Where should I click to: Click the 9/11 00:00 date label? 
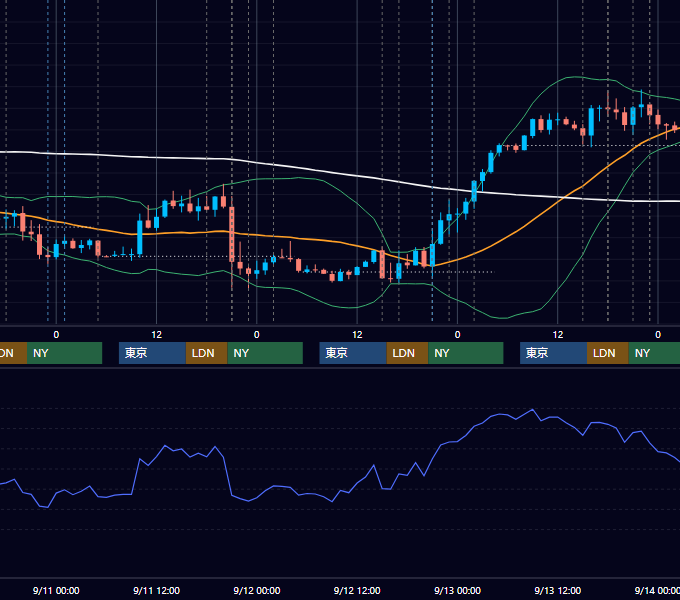pos(56,590)
